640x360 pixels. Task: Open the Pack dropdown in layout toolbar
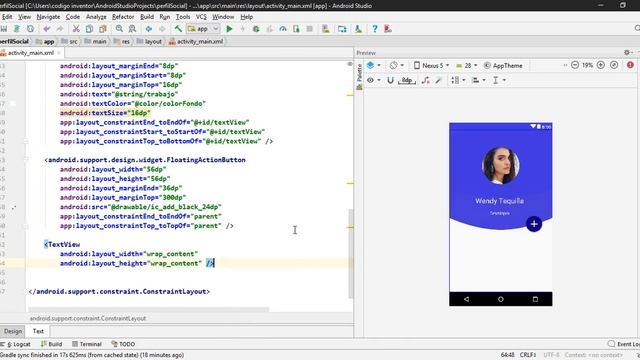coord(458,80)
